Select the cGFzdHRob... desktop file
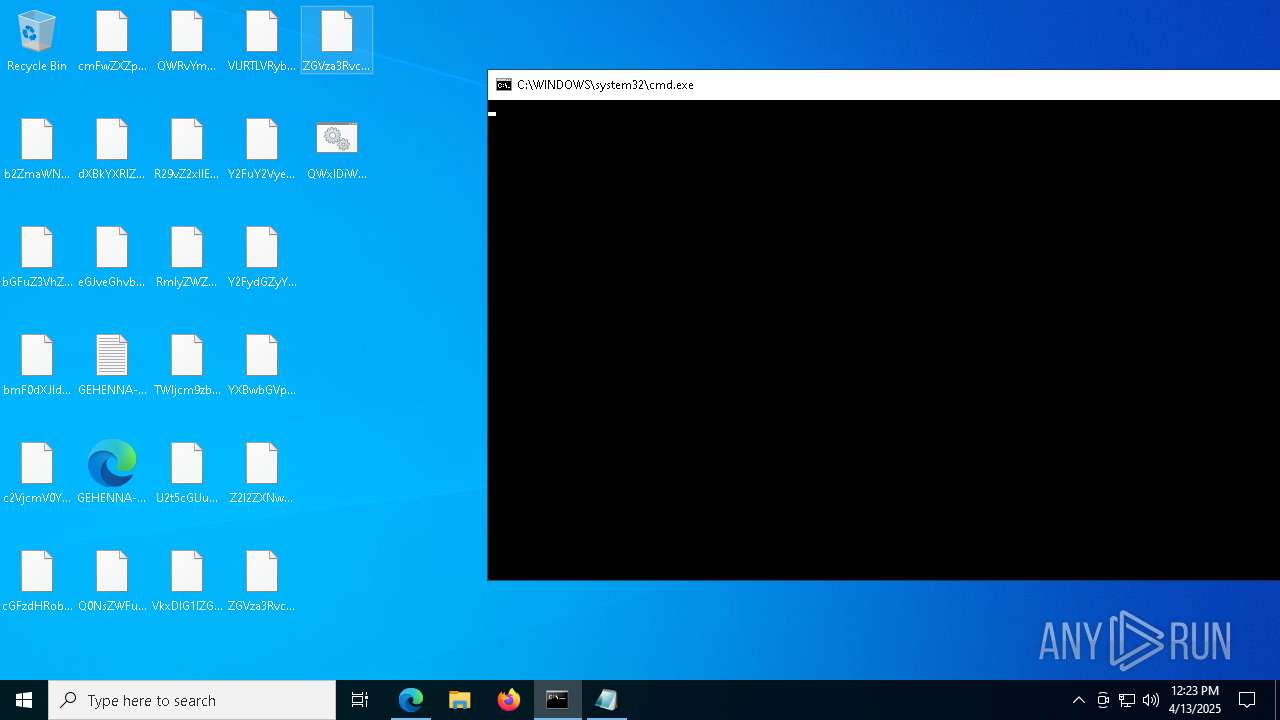The image size is (1280, 720). (37, 581)
